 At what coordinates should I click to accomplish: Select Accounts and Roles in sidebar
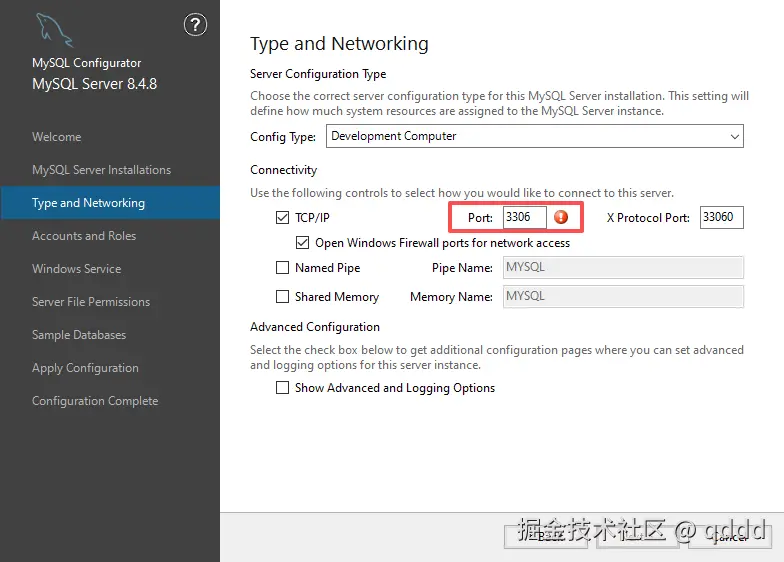click(84, 236)
